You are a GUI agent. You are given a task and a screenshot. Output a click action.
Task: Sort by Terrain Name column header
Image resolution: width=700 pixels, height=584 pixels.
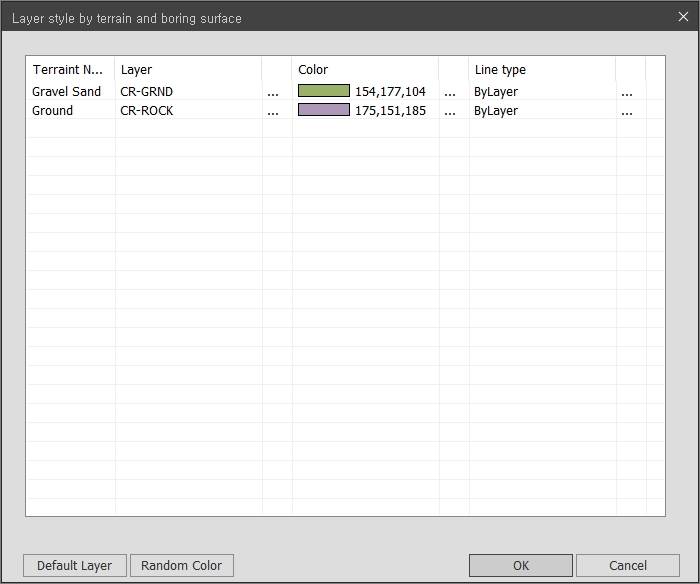[68, 70]
